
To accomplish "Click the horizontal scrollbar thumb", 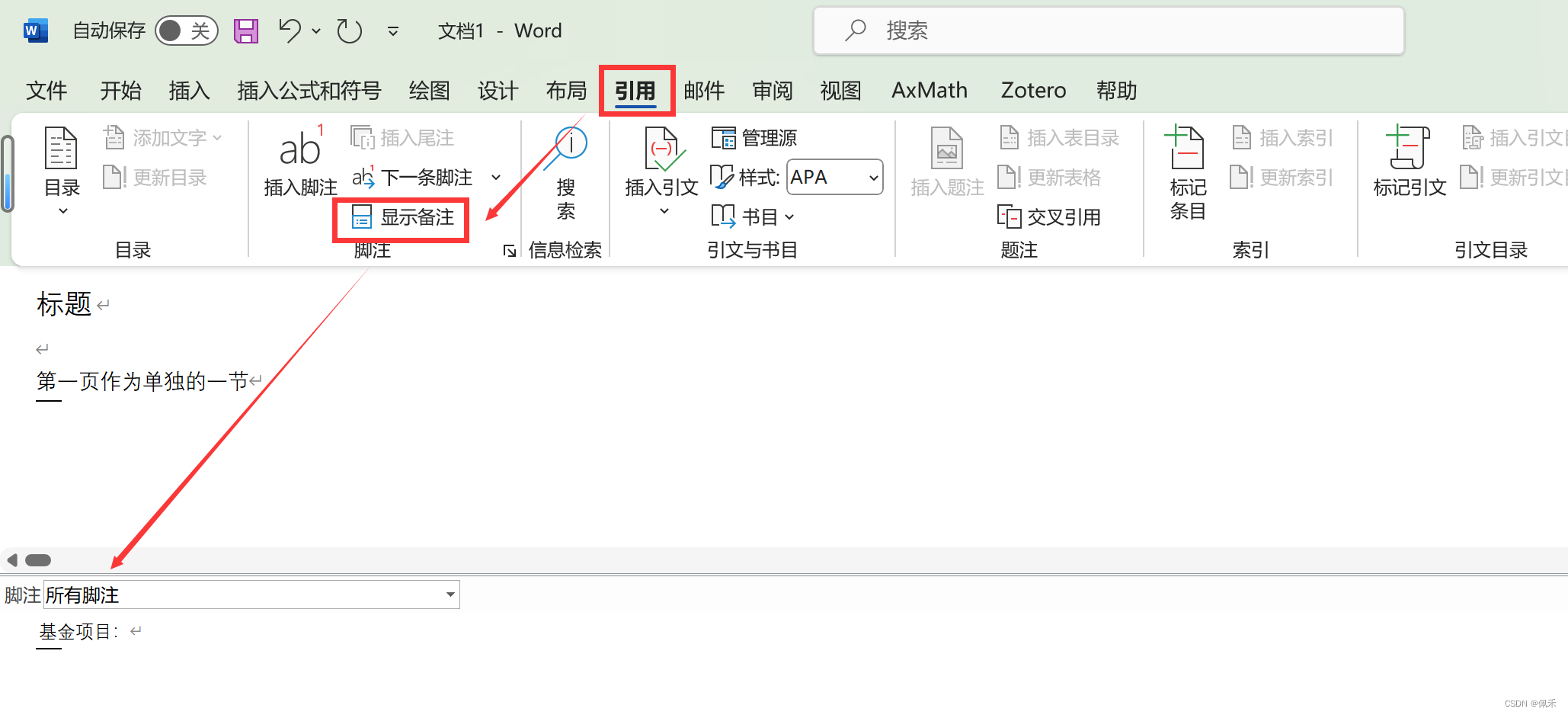I will (38, 560).
